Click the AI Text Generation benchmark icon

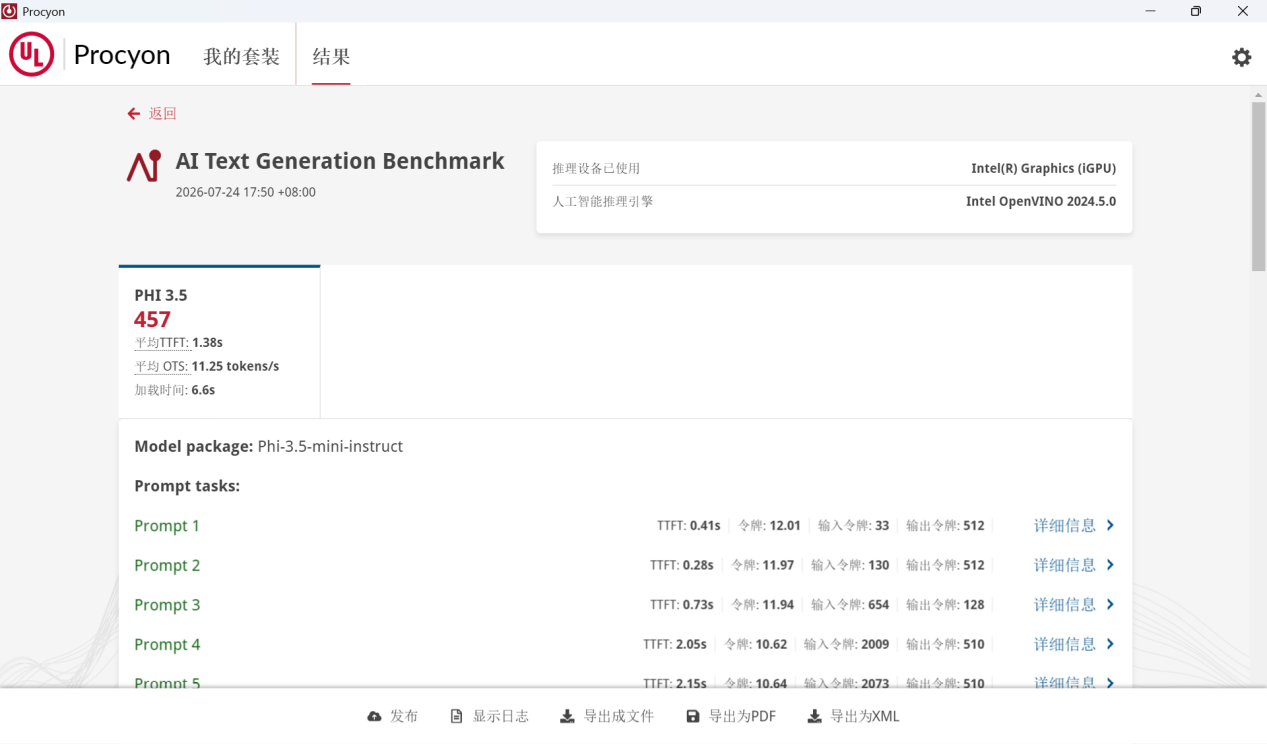pos(144,166)
